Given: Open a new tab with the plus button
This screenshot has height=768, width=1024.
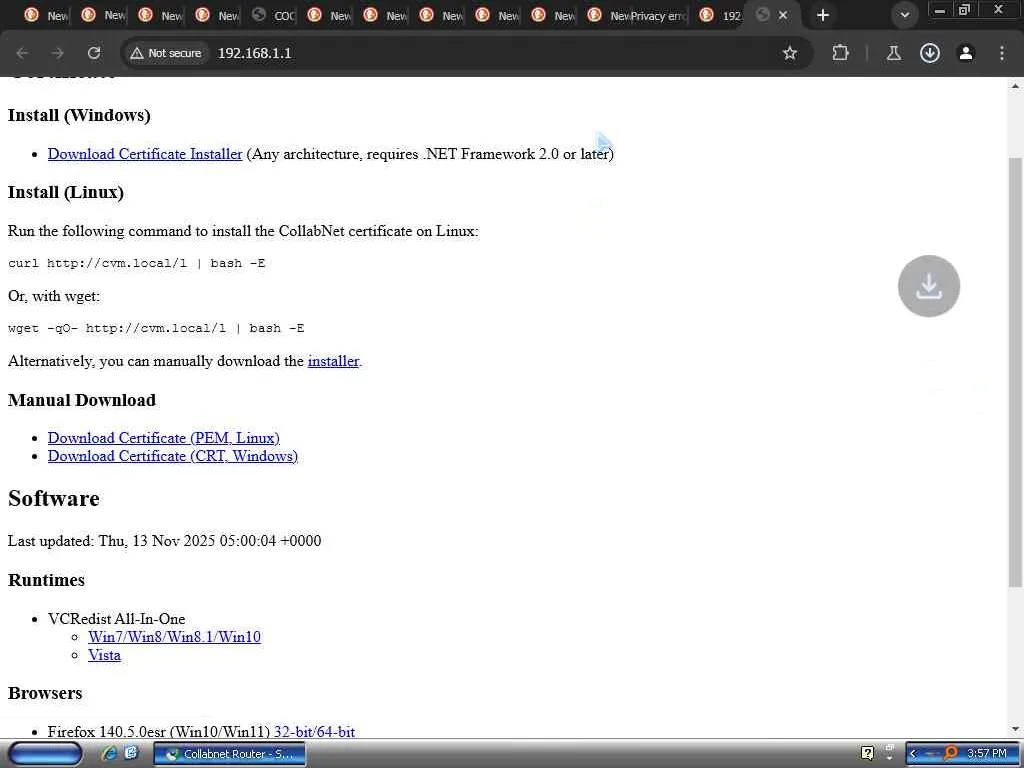Looking at the screenshot, I should point(823,15).
